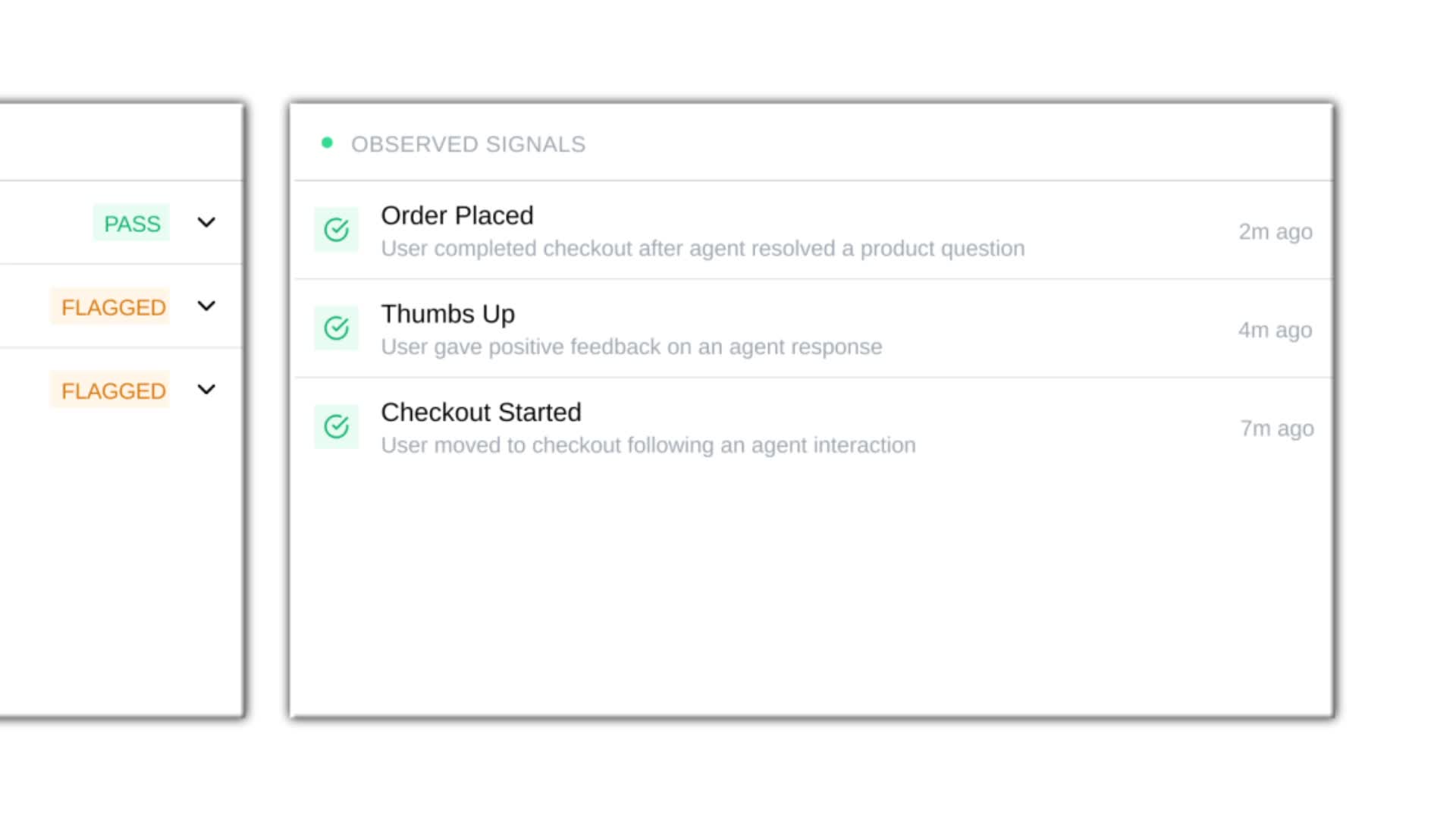Click the green PASS badge
Viewport: 1456px width, 819px height.
click(132, 224)
